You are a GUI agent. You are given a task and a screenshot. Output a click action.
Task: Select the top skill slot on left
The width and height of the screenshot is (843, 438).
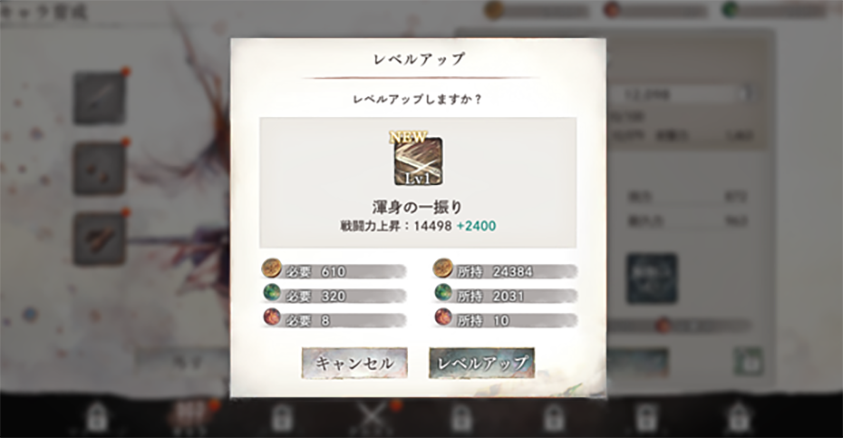pyautogui.click(x=99, y=98)
